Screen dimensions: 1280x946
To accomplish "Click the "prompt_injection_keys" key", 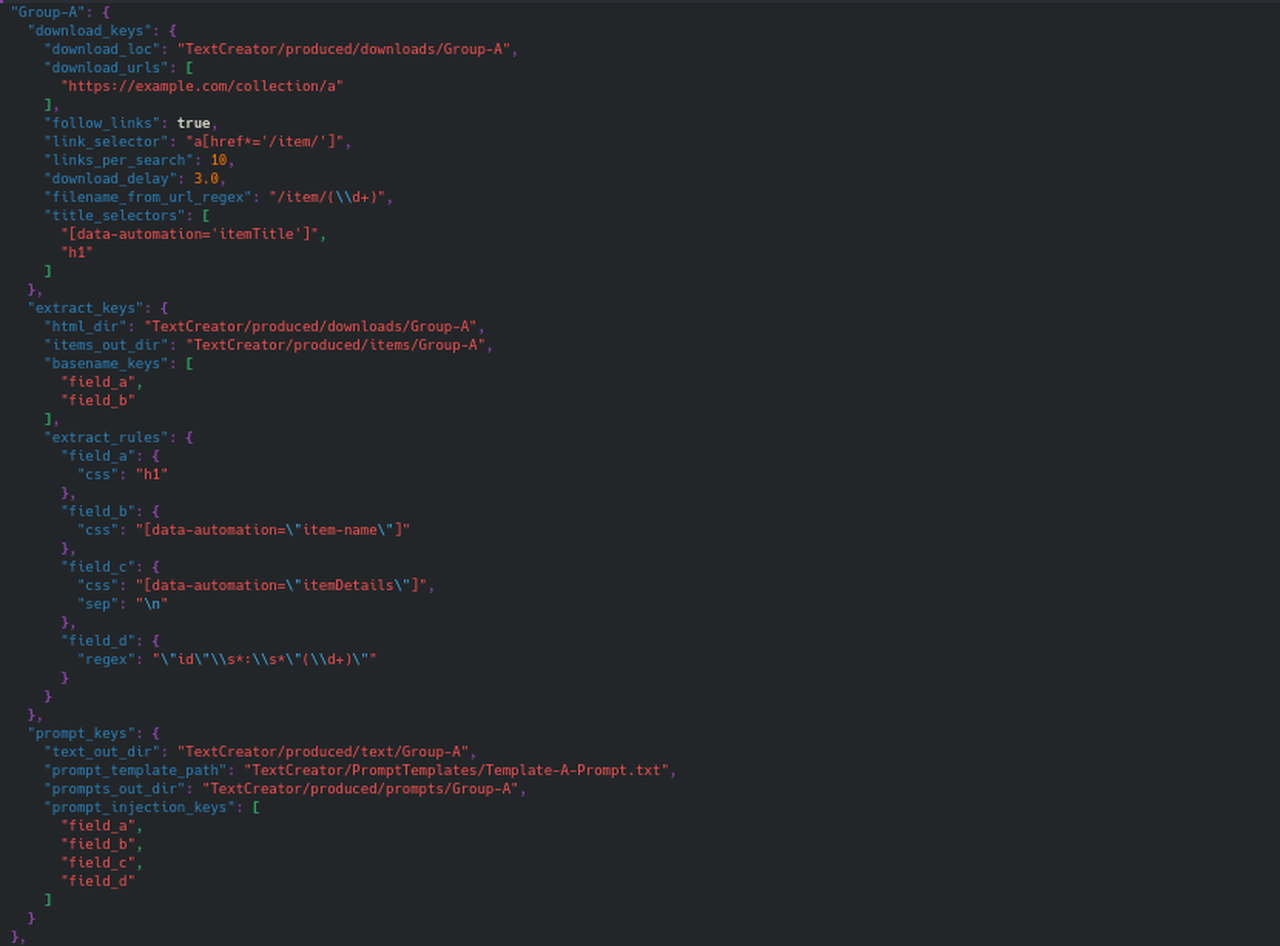I will coord(139,807).
